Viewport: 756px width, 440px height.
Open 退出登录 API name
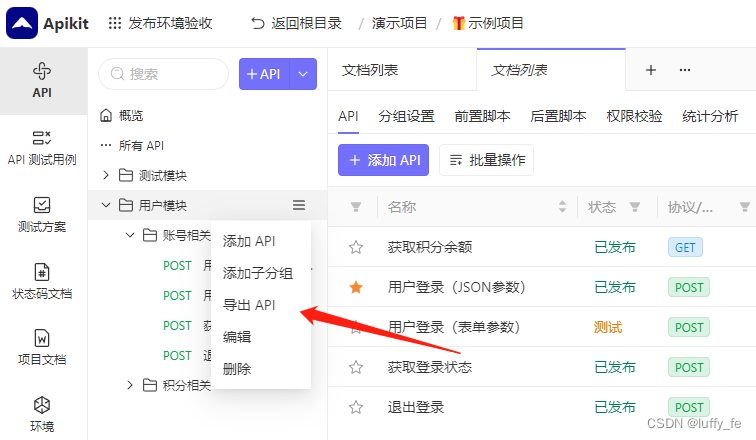(416, 407)
